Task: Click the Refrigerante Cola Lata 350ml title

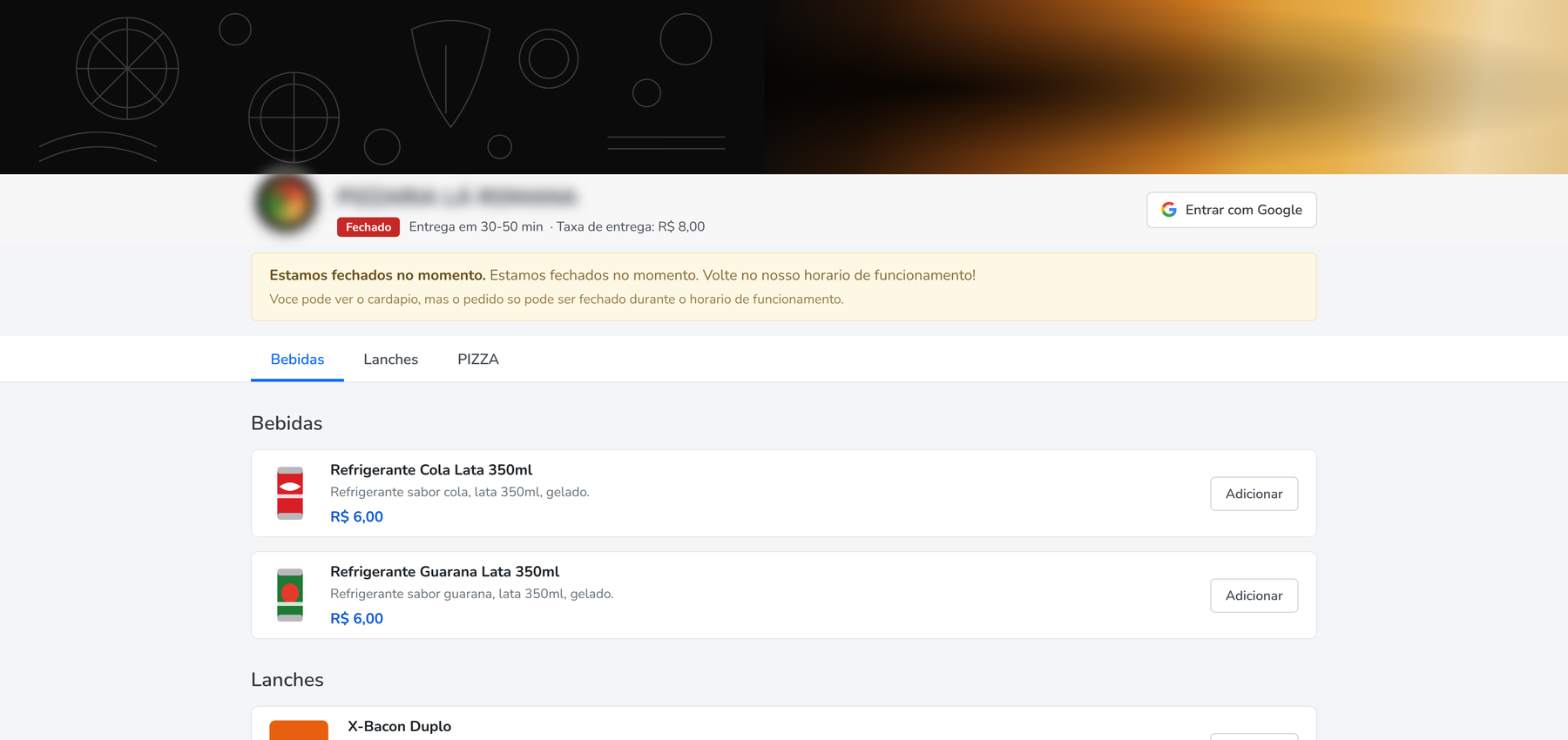Action: tap(431, 470)
